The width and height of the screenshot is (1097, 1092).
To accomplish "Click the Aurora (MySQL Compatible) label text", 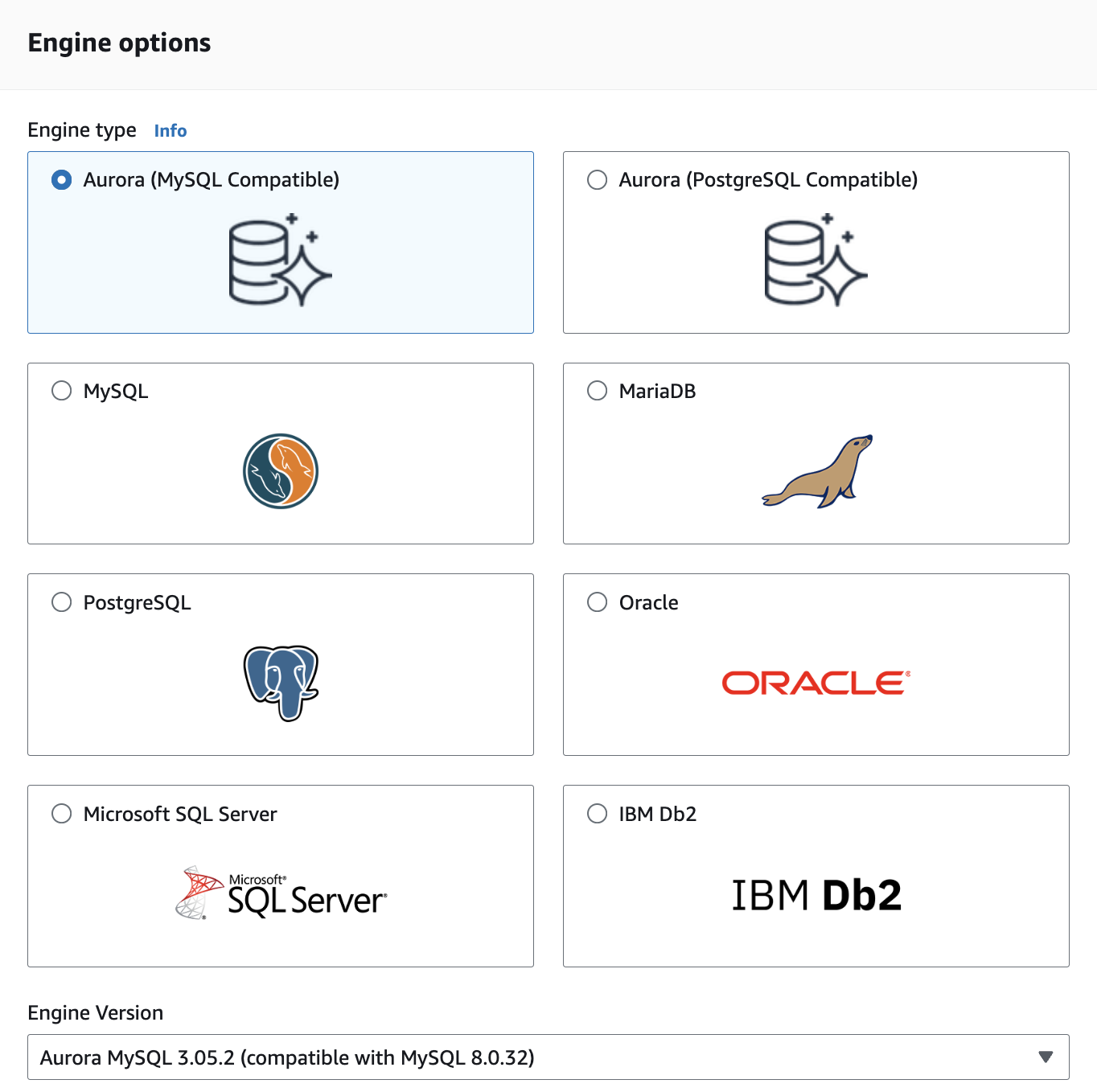I will (x=212, y=179).
